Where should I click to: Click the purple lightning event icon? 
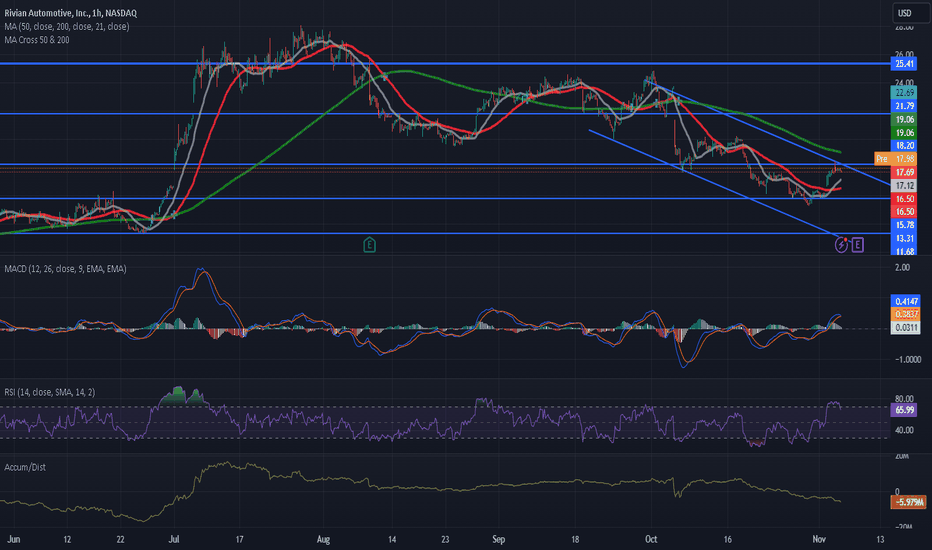coord(841,244)
